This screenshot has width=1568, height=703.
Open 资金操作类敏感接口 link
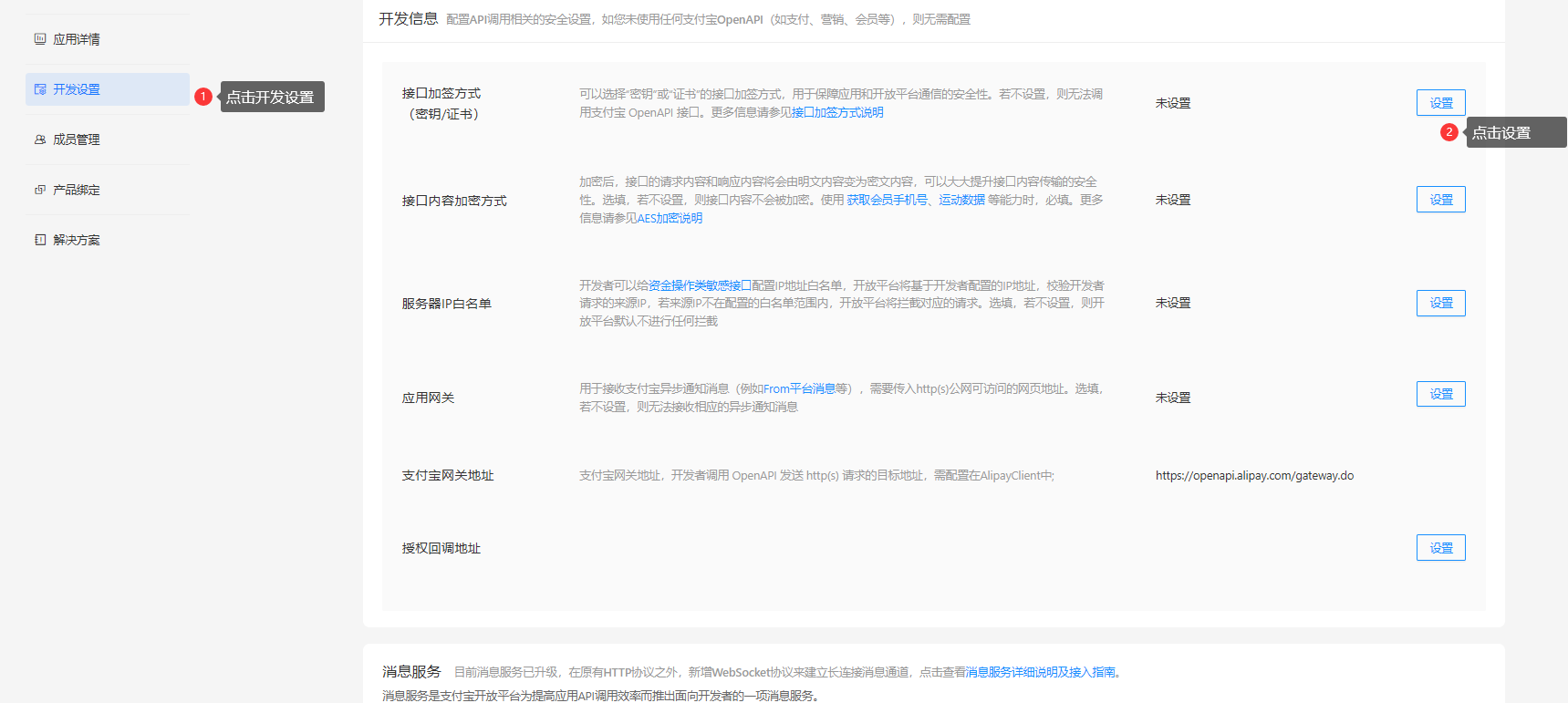700,286
